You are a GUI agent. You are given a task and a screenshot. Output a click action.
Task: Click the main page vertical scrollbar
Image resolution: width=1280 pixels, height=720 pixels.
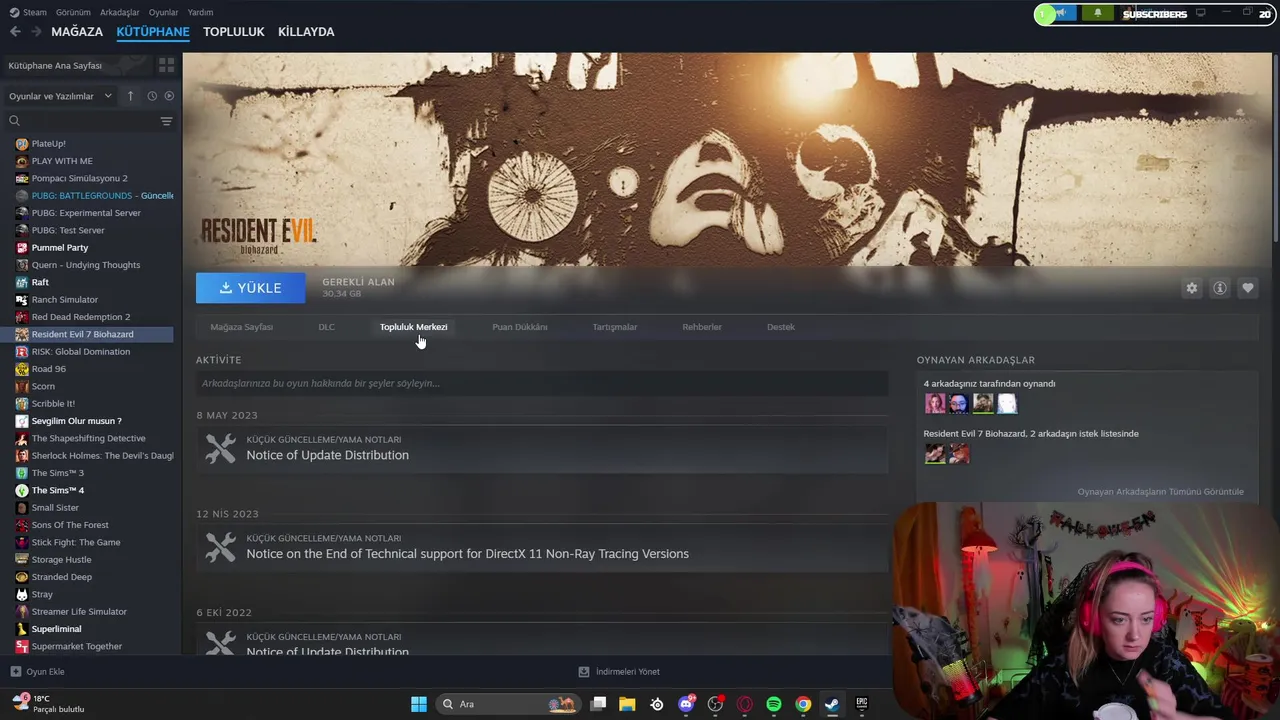1275,150
